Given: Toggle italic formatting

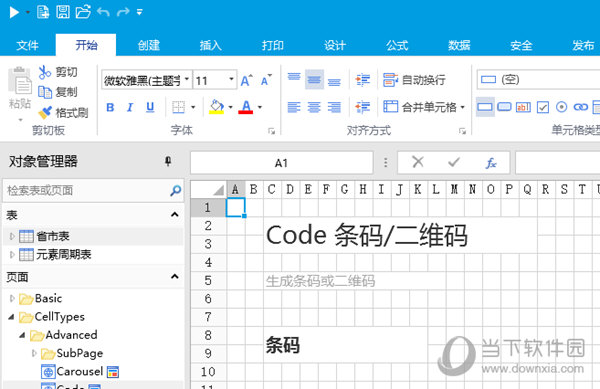Looking at the screenshot, I should pos(130,107).
